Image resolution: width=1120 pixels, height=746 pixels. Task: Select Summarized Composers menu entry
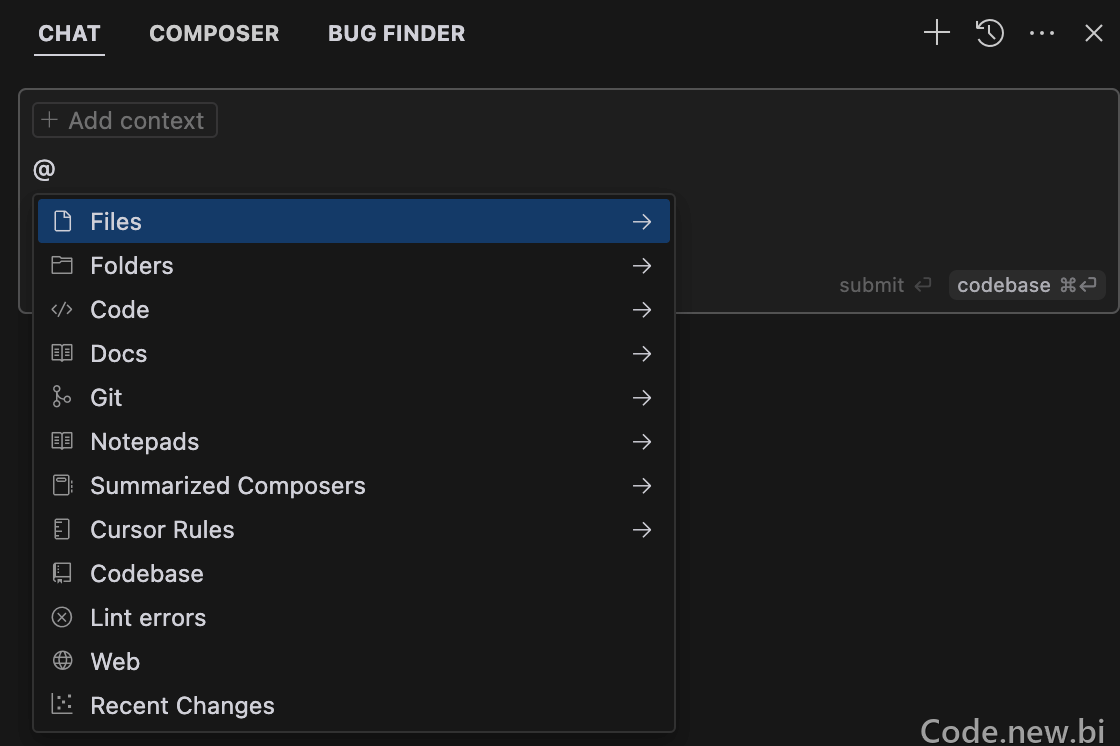354,486
